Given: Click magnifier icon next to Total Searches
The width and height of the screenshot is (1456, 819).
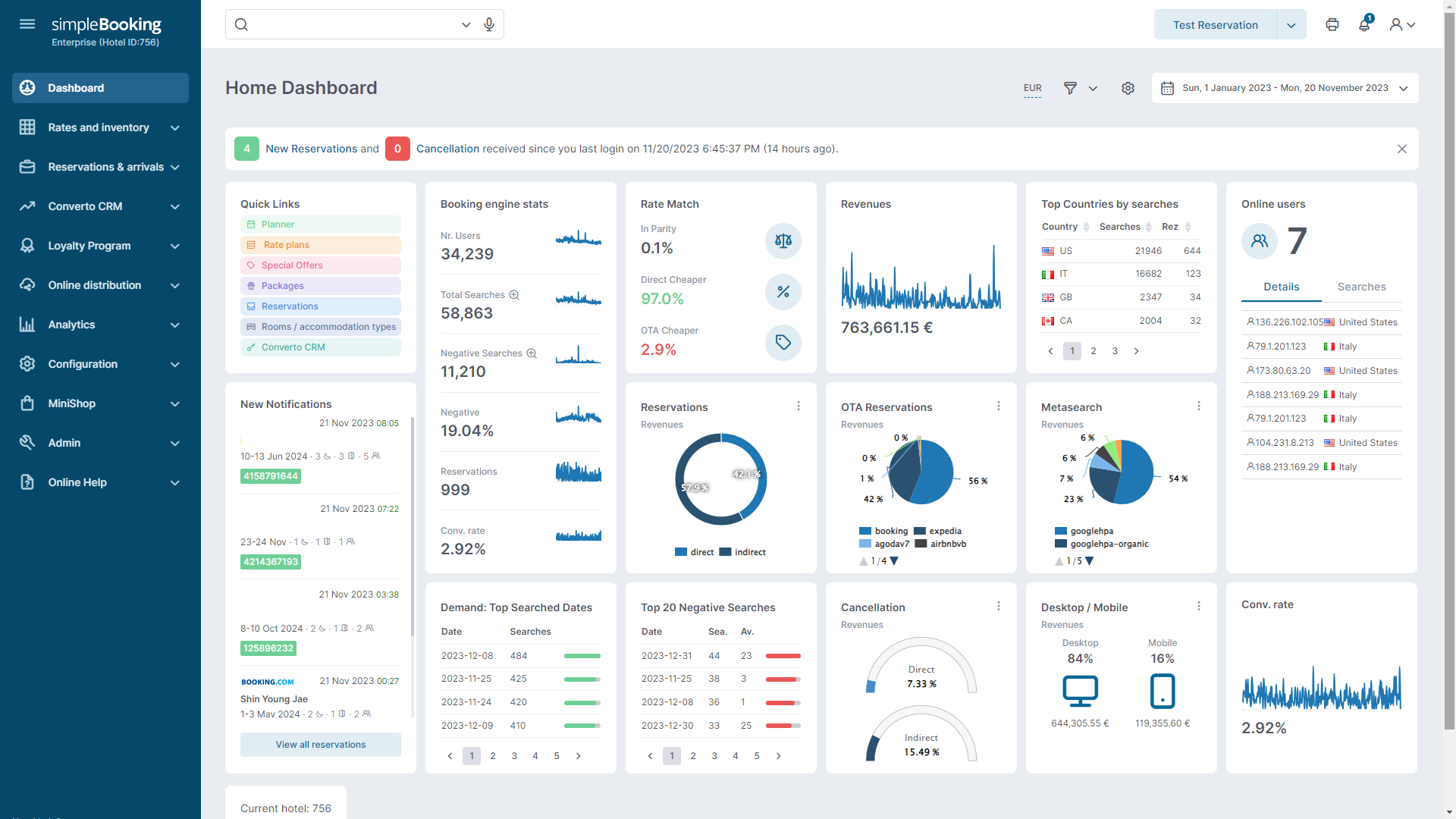Looking at the screenshot, I should tap(514, 295).
